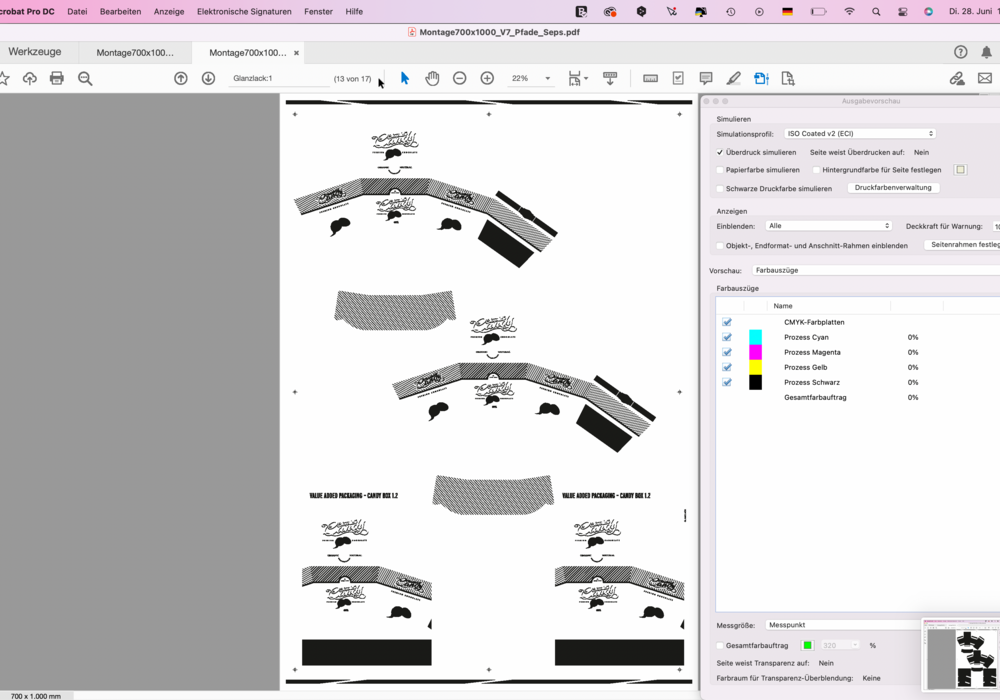This screenshot has height=700, width=1000.
Task: Open the Einblenden 'Alle' dropdown
Action: [x=828, y=226]
